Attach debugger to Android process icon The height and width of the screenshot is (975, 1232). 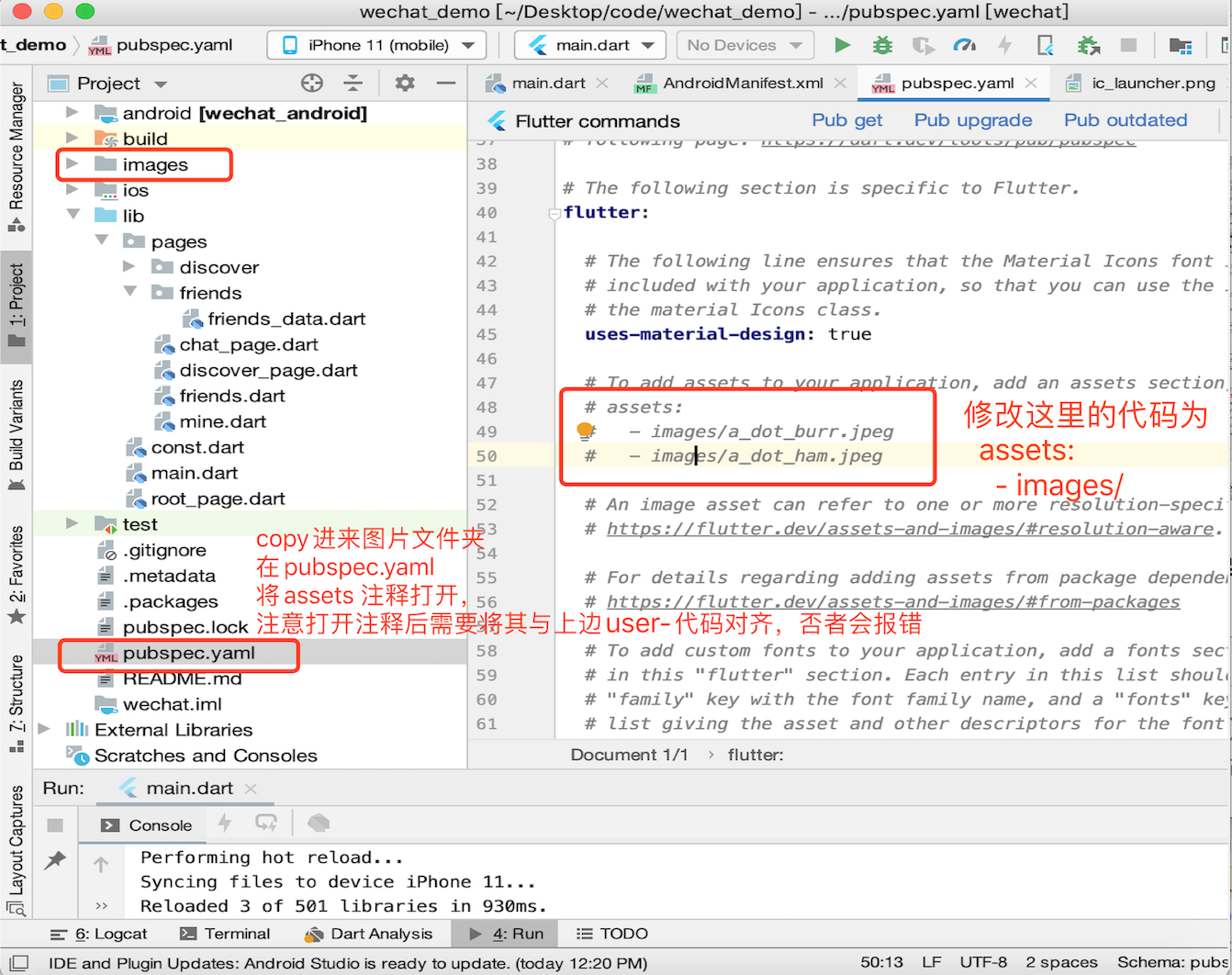[1089, 45]
